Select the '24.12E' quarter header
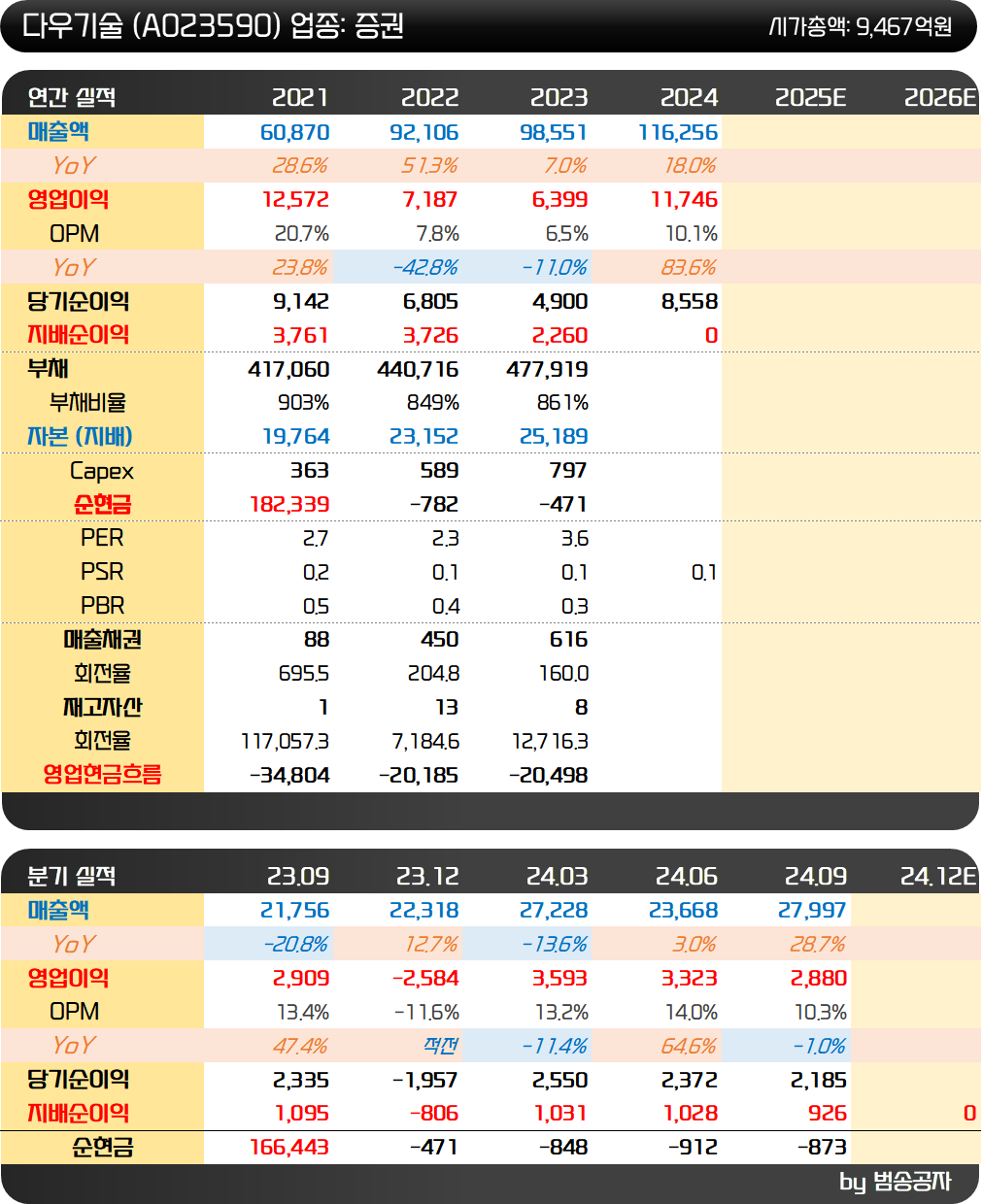 938,876
